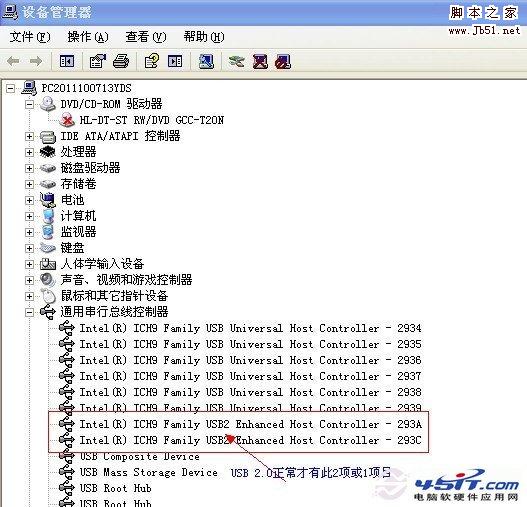Image resolution: width=527 pixels, height=507 pixels.
Task: Select the 电池 battery icon
Action: coord(48,200)
